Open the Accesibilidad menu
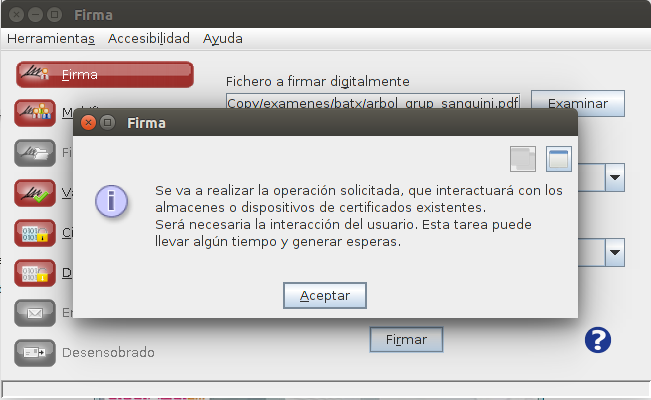Screen dimensions: 651x400 tap(149, 39)
